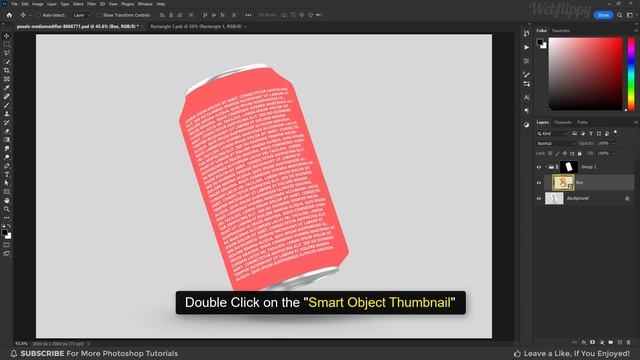Click the Share button
The width and height of the screenshot is (640, 360).
tap(603, 15)
